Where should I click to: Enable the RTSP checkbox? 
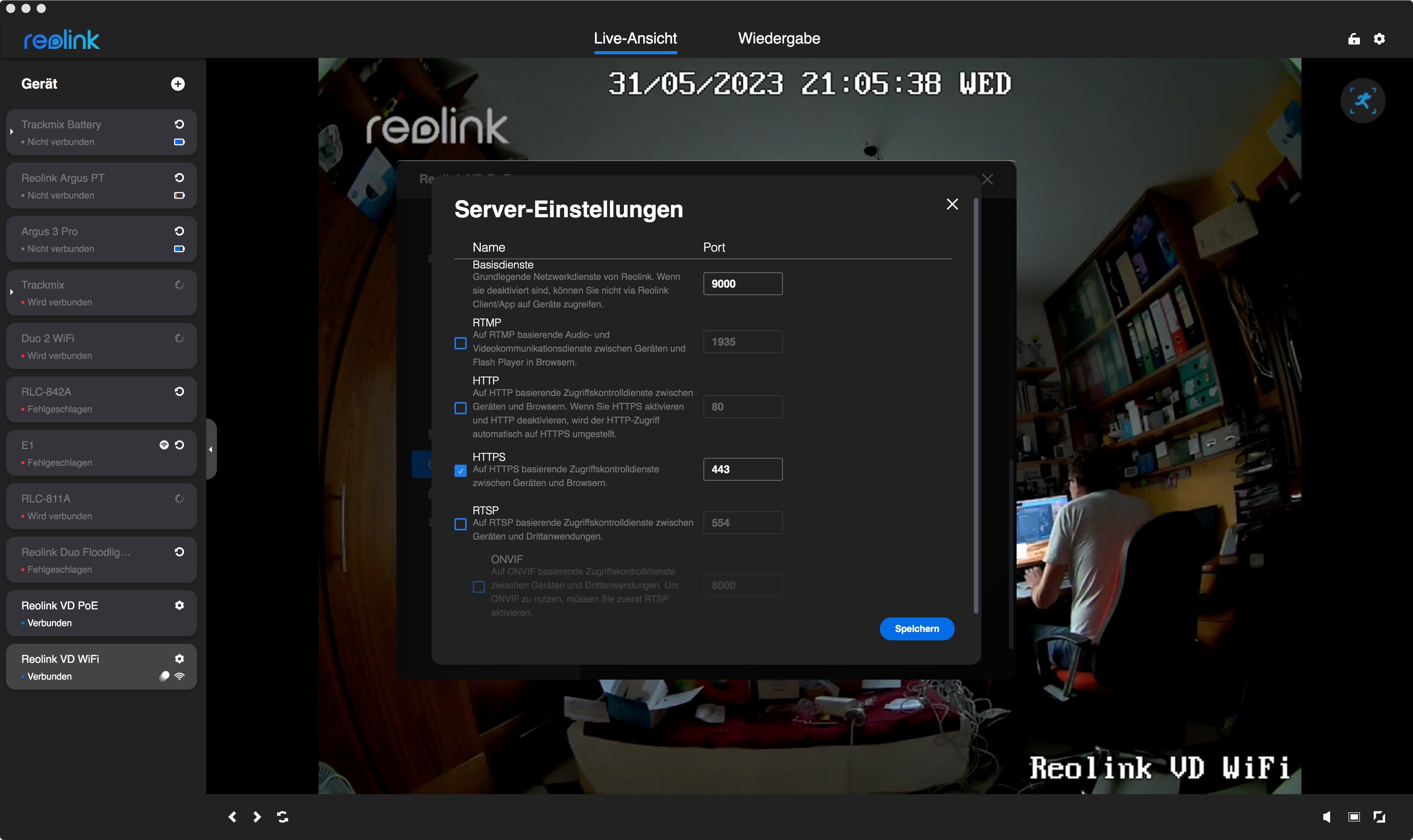[x=460, y=524]
